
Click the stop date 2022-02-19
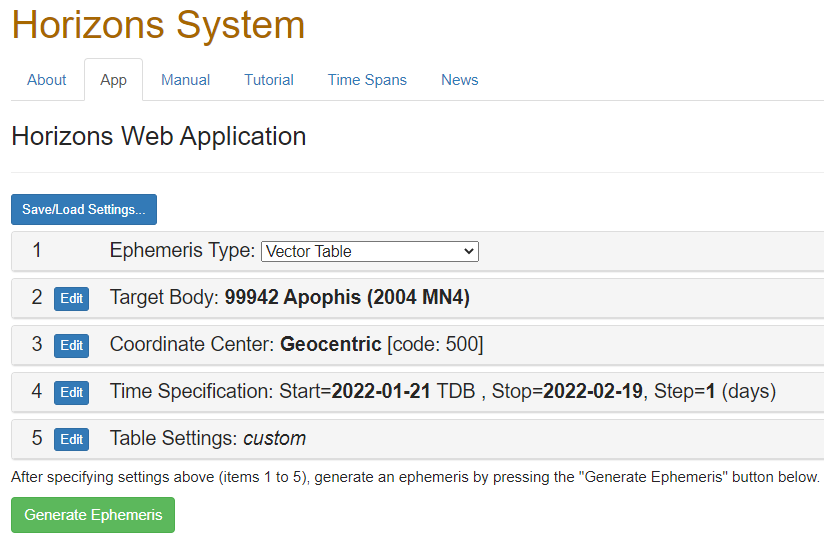coord(592,392)
